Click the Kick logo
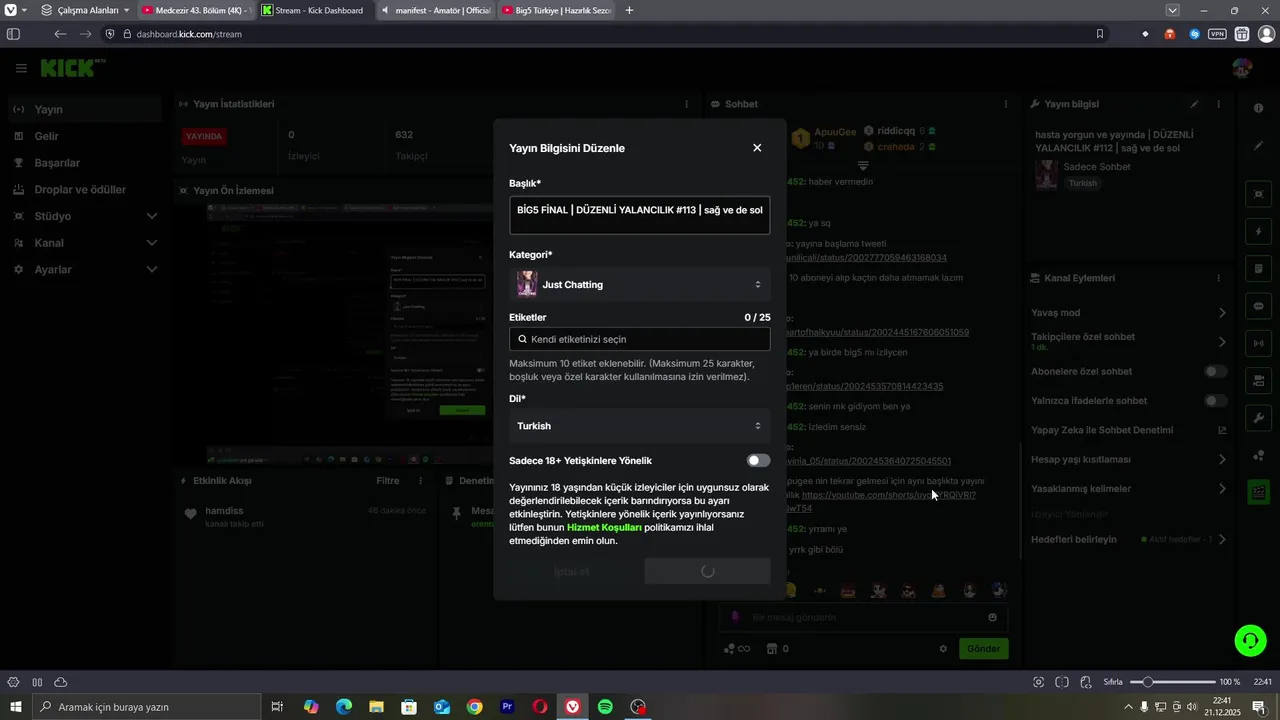 click(72, 68)
